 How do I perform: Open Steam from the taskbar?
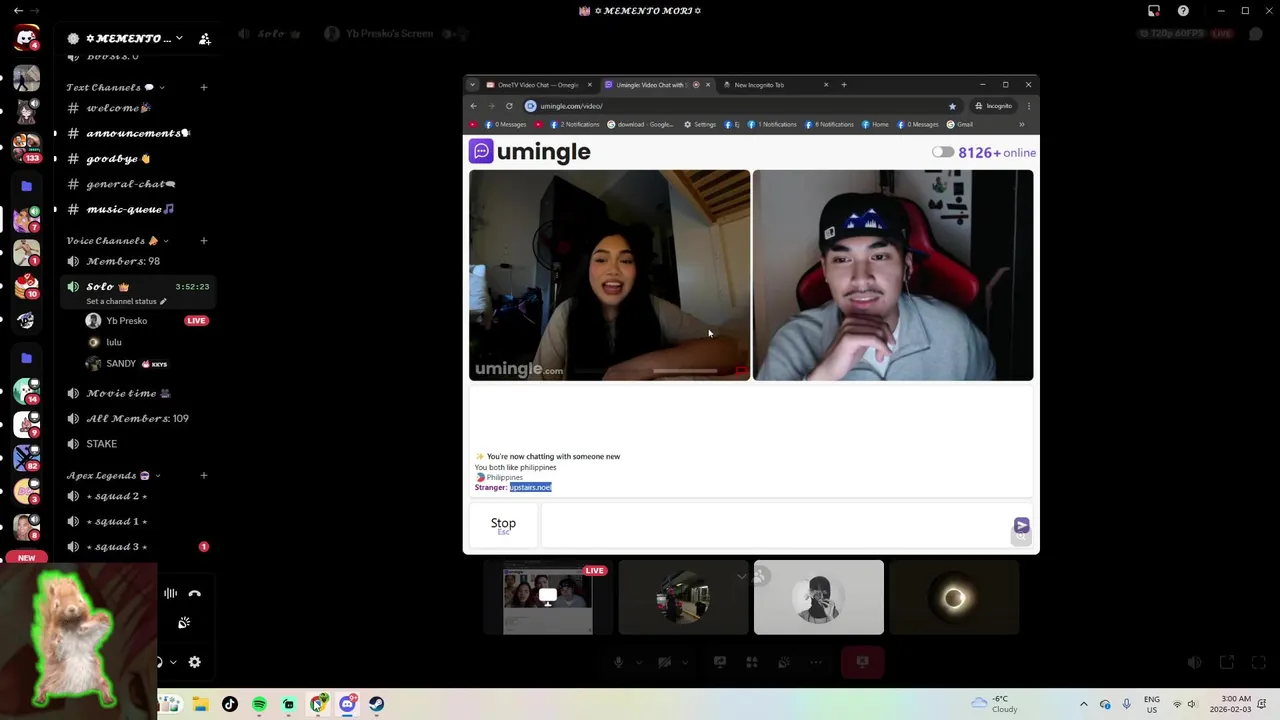coord(376,704)
